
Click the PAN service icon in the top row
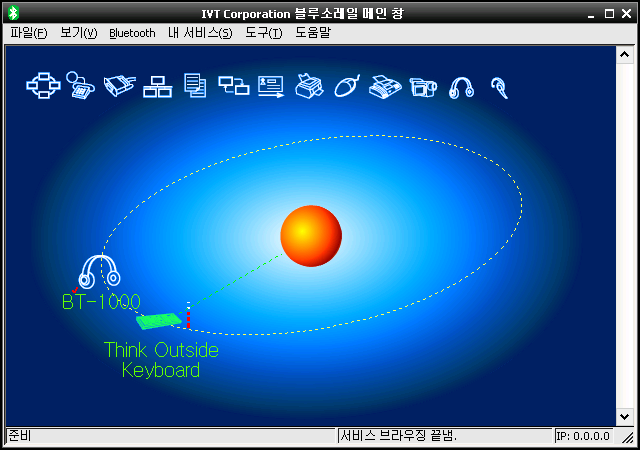(43, 85)
